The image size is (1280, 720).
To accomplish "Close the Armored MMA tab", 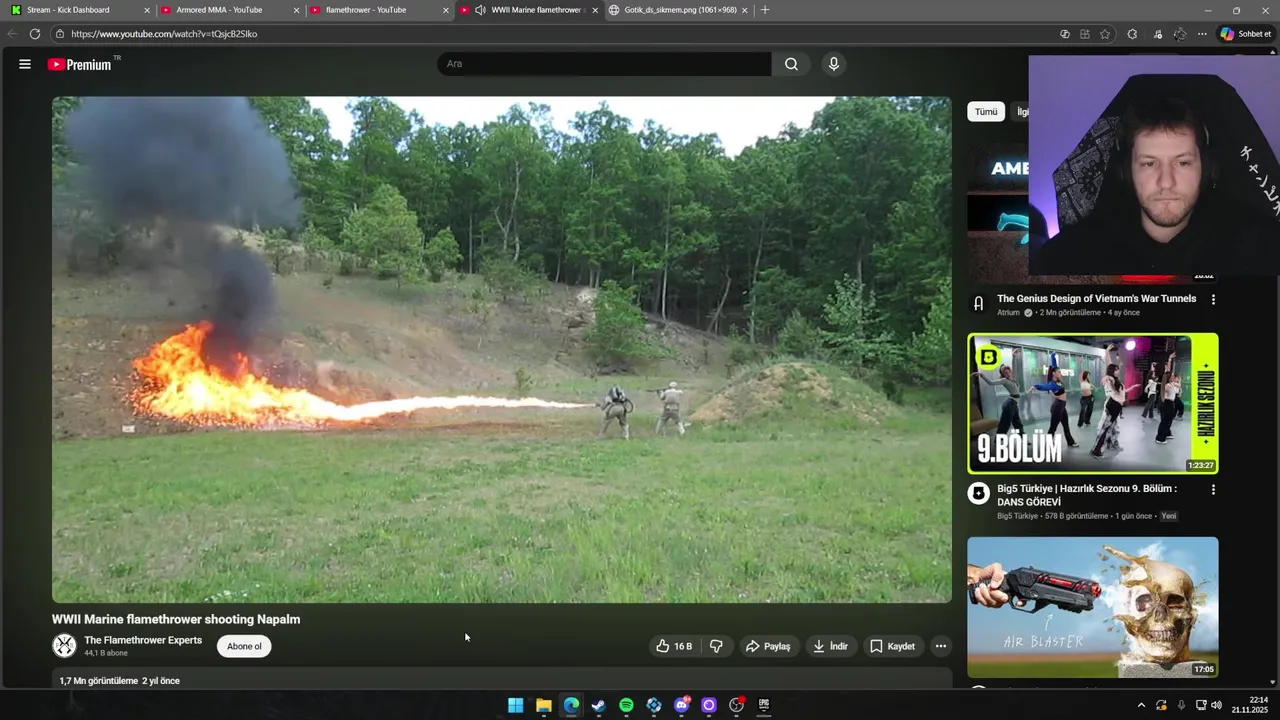I will pos(296,10).
